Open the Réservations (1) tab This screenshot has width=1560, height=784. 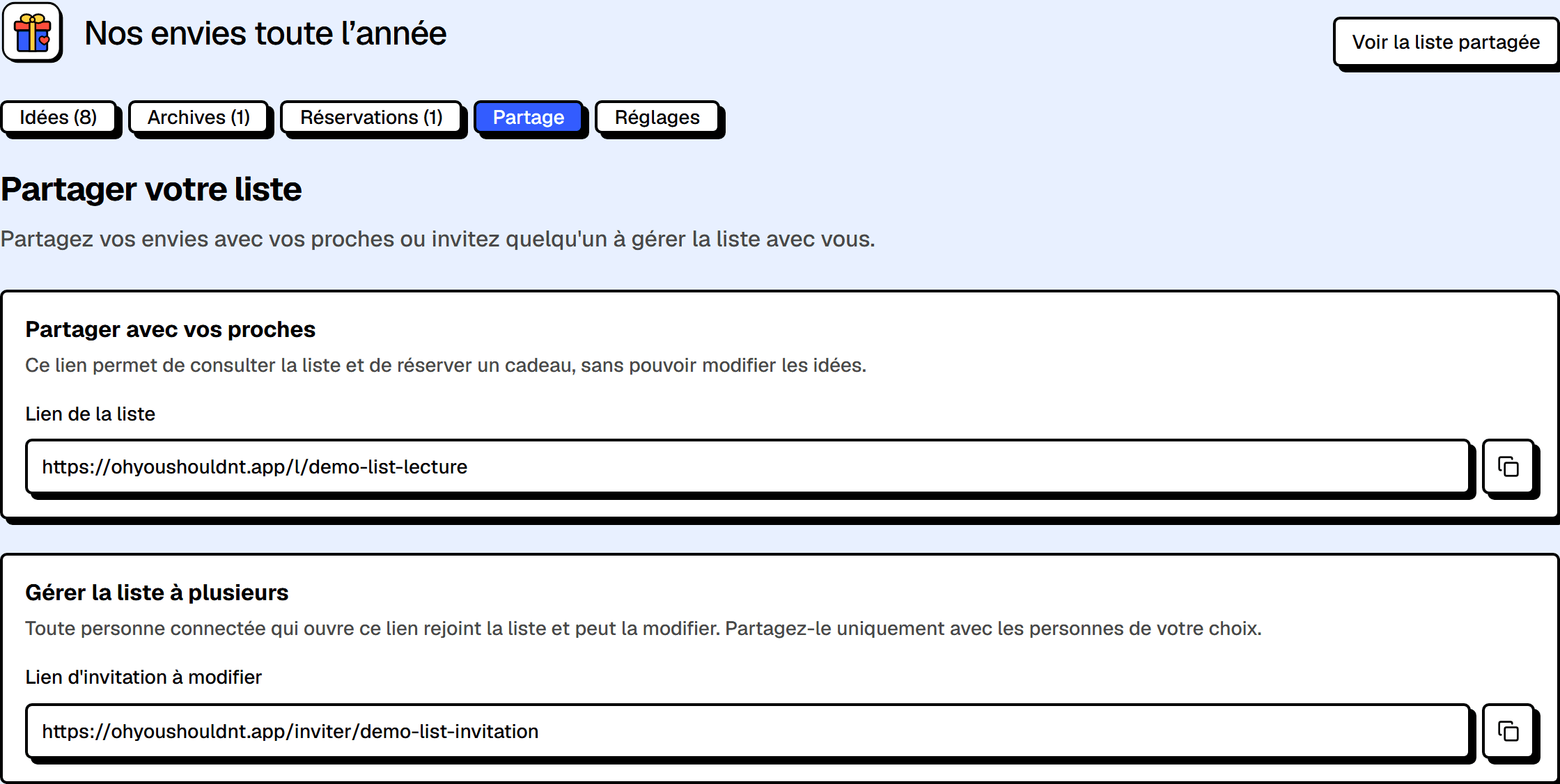371,117
